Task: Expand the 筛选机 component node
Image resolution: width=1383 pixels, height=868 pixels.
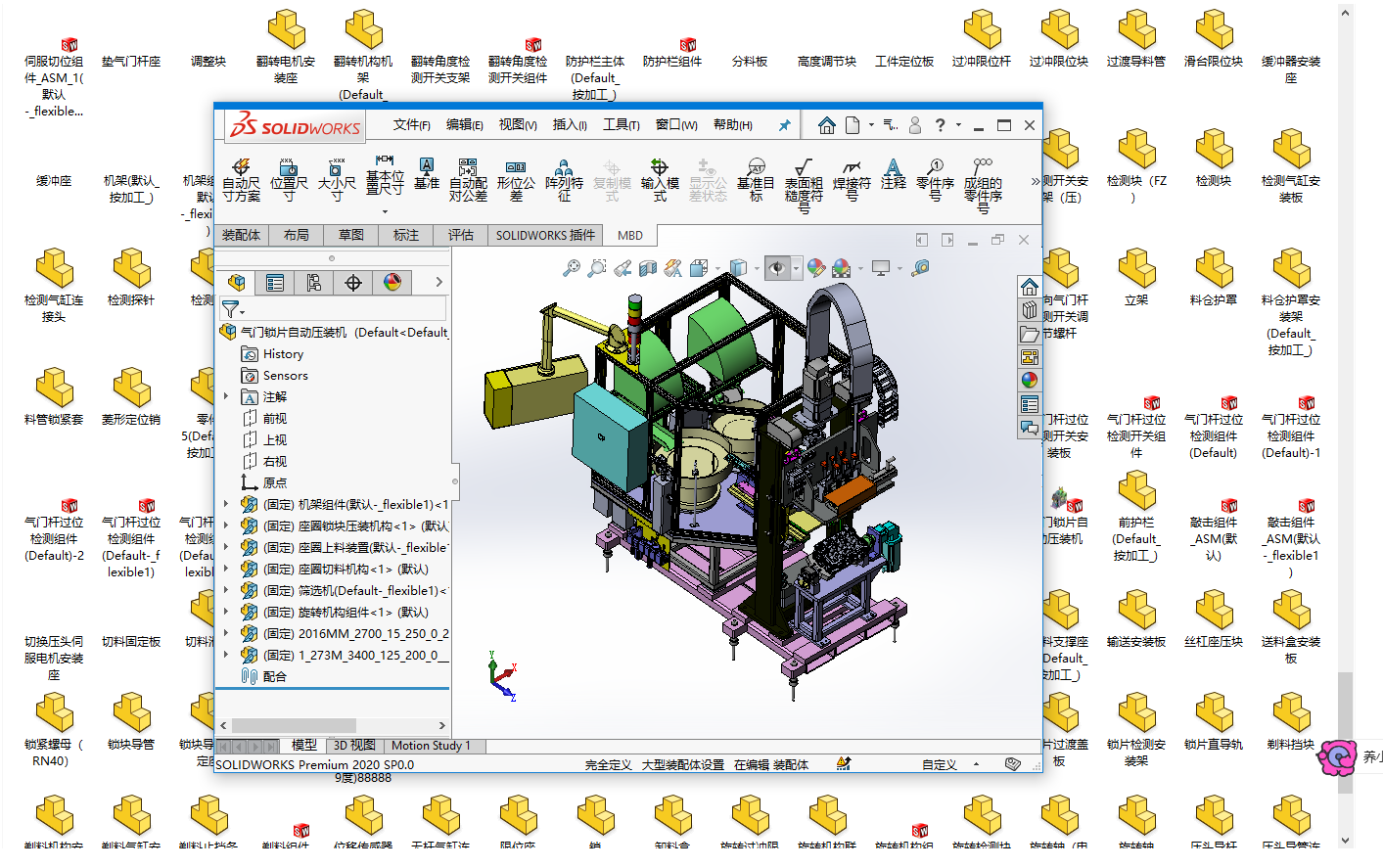Action: click(226, 590)
